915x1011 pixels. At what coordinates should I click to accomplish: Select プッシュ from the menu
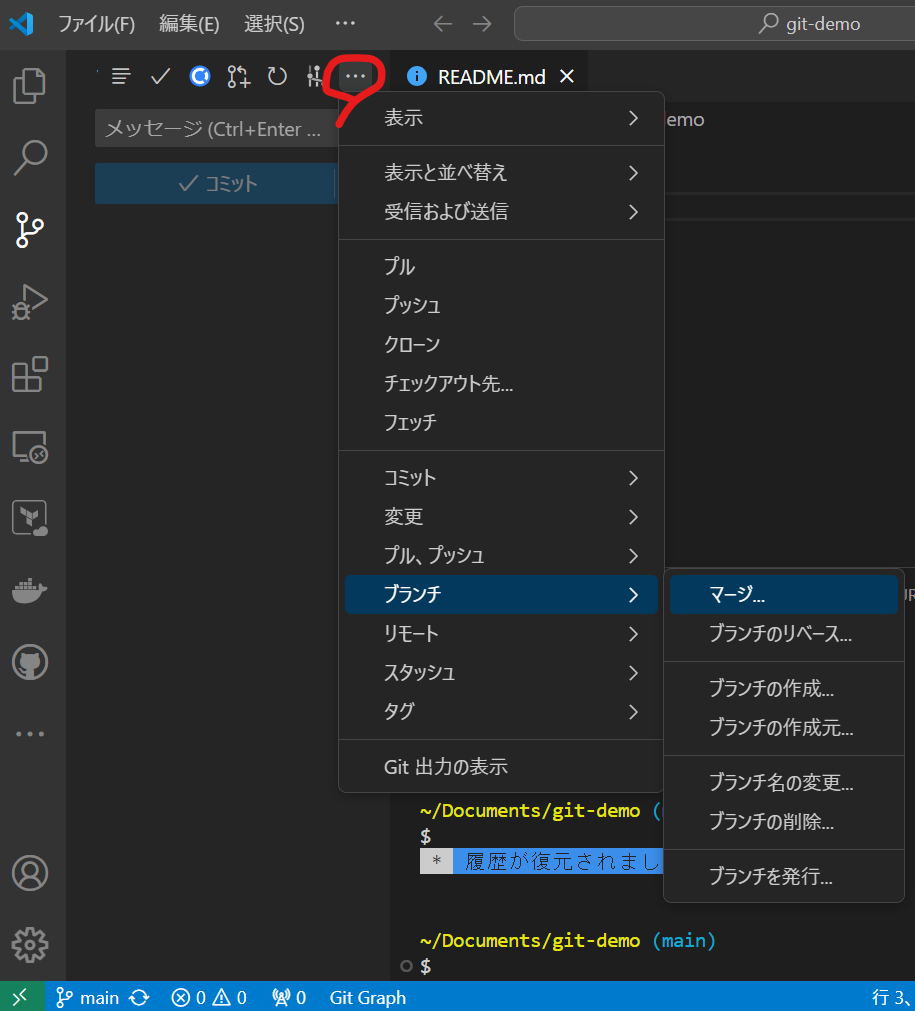tap(501, 305)
